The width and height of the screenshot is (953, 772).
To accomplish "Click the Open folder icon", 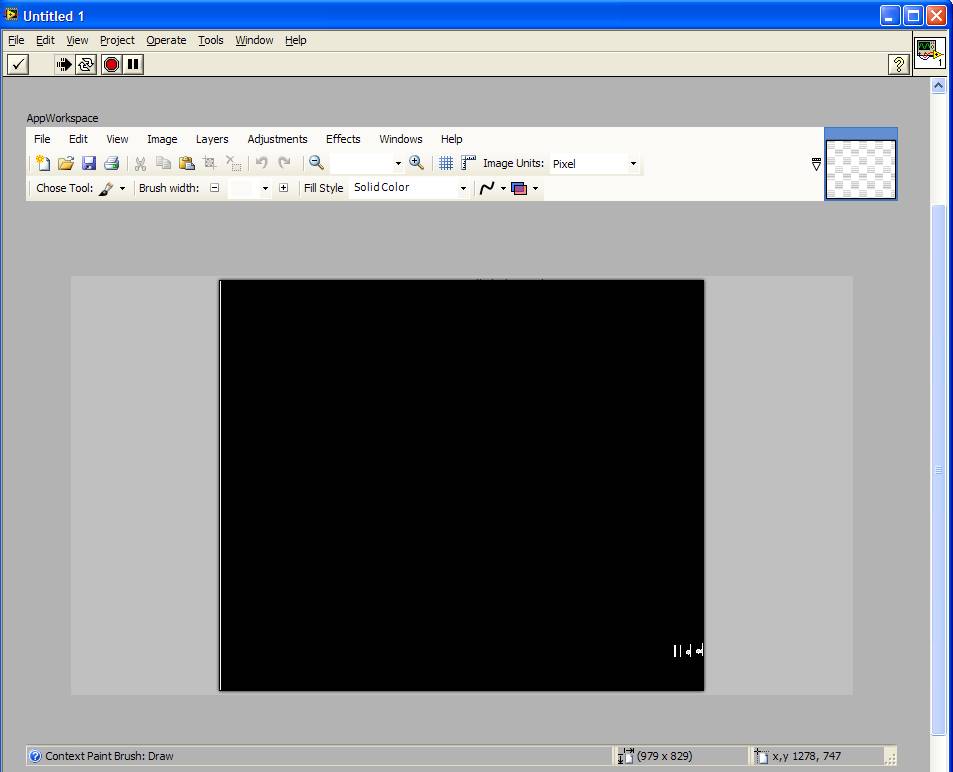I will click(x=66, y=163).
